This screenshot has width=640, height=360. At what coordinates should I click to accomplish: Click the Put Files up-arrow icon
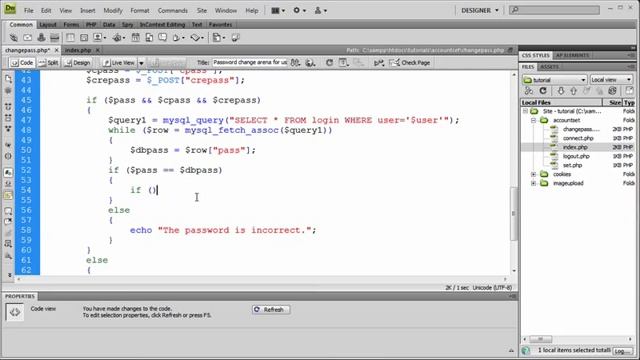[x=573, y=91]
